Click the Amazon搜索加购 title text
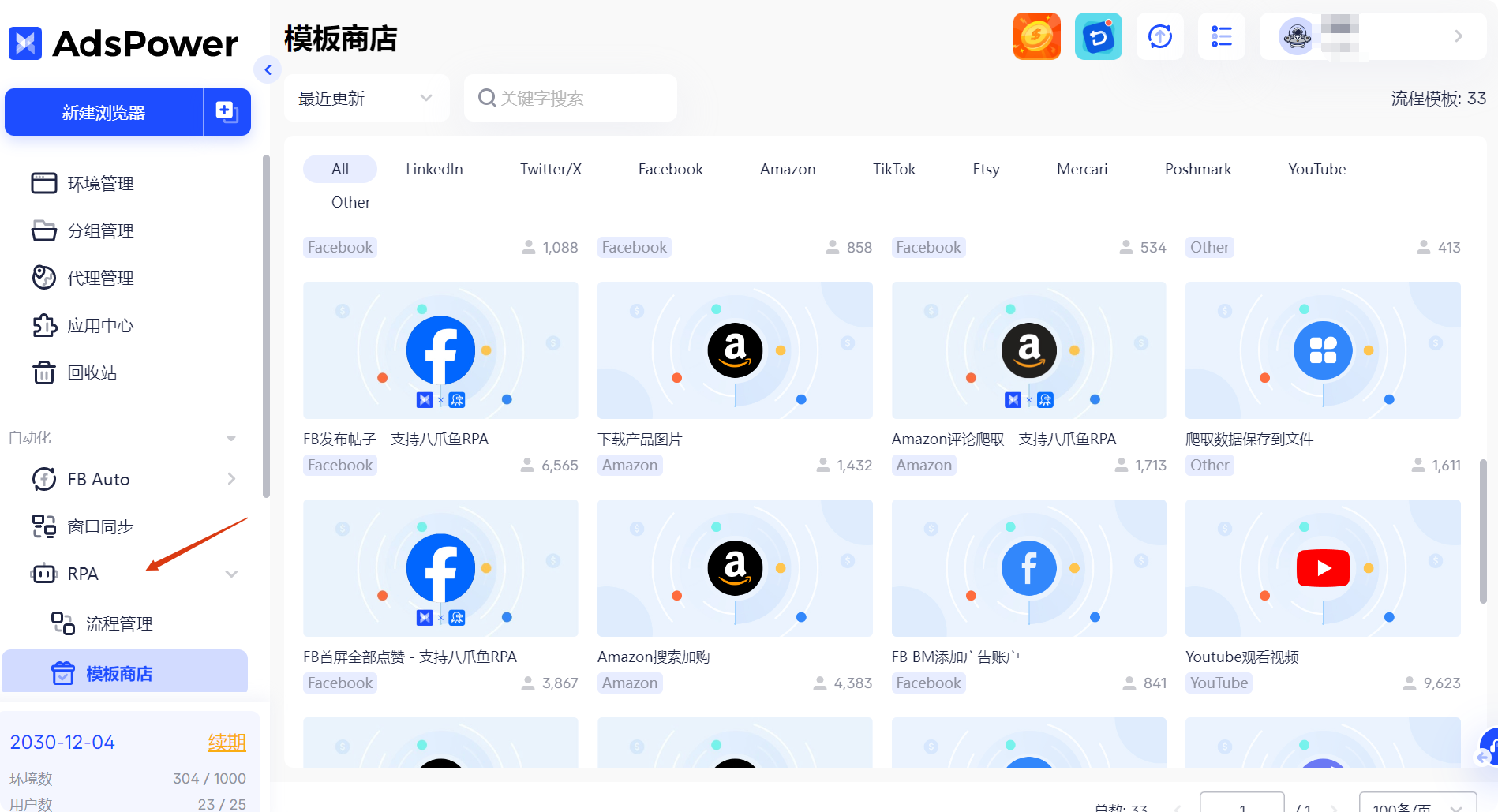This screenshot has height=812, width=1498. coord(654,657)
